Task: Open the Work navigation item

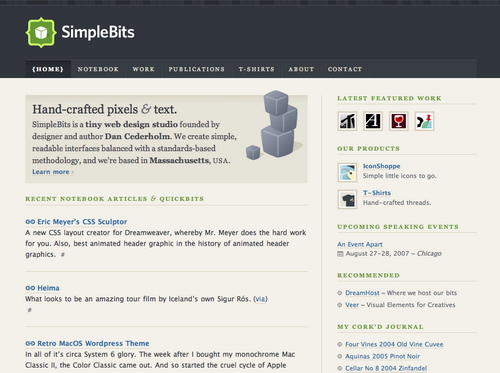Action: (143, 69)
